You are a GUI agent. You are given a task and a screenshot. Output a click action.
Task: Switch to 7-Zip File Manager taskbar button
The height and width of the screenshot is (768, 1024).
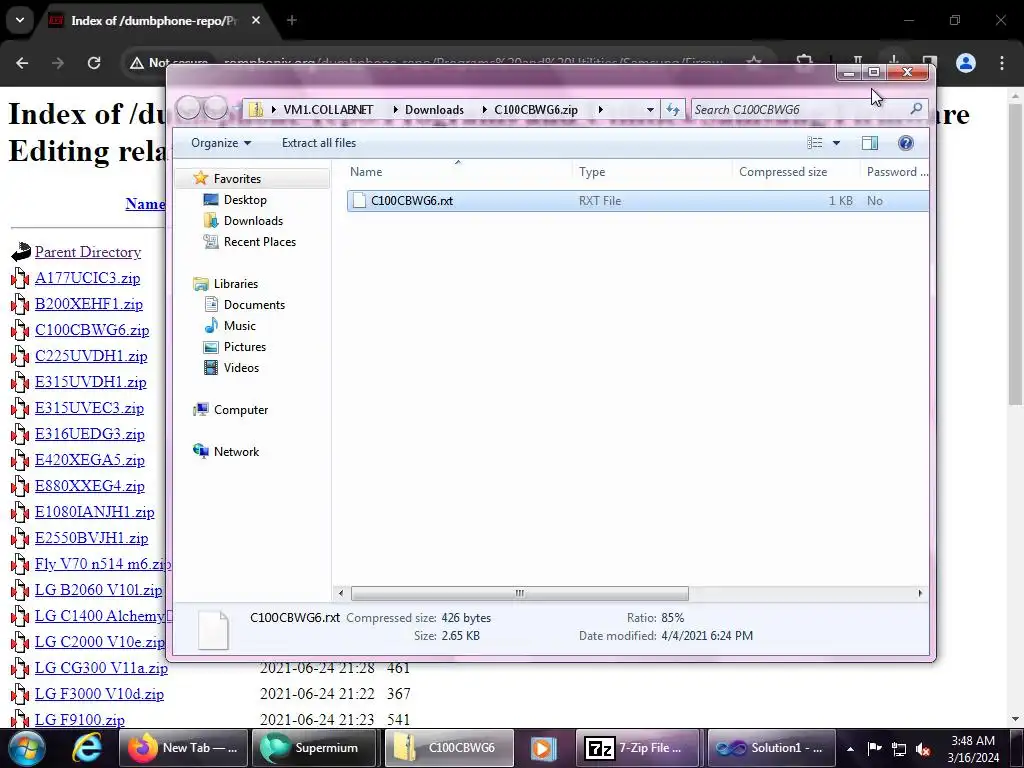pyautogui.click(x=637, y=748)
